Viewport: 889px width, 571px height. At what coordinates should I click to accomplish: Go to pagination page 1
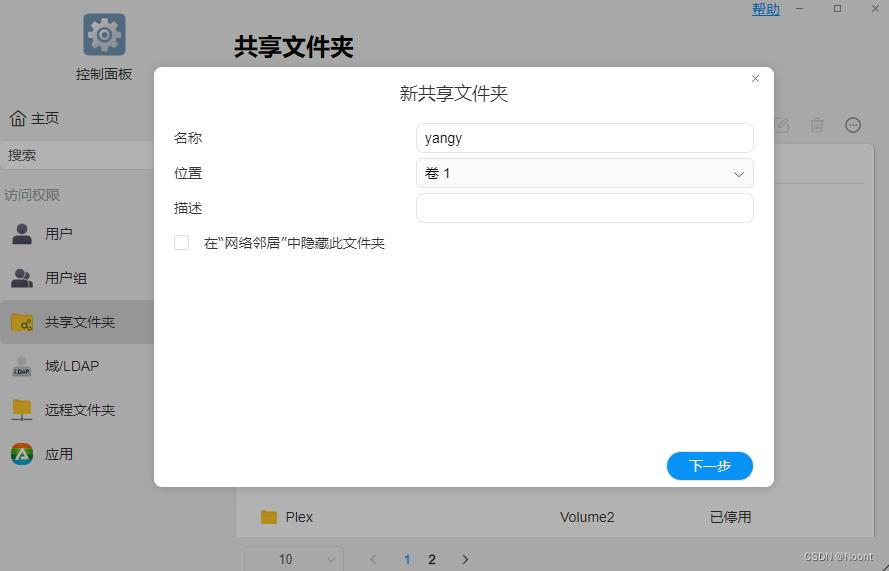[407, 560]
